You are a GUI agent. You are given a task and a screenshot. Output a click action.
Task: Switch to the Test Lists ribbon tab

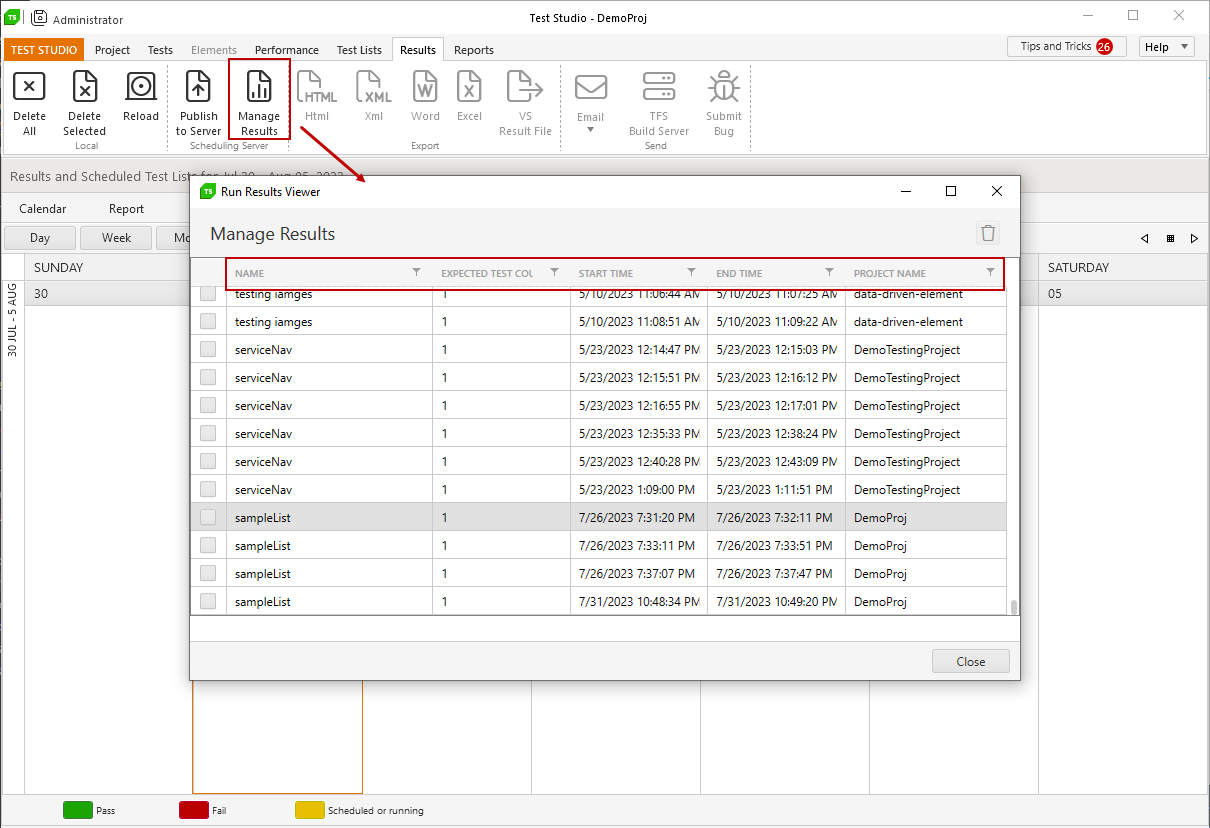[x=359, y=50]
